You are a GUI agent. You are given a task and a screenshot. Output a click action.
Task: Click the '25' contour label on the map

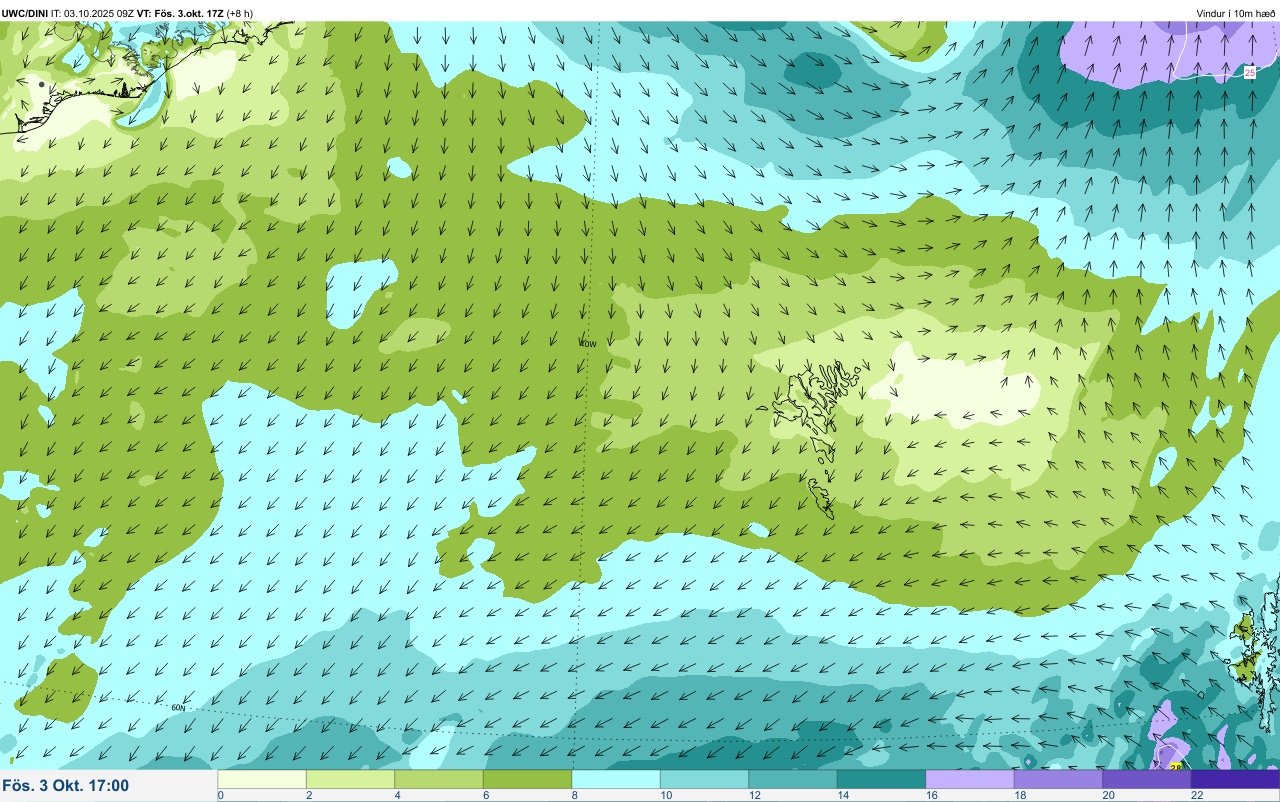[1250, 72]
